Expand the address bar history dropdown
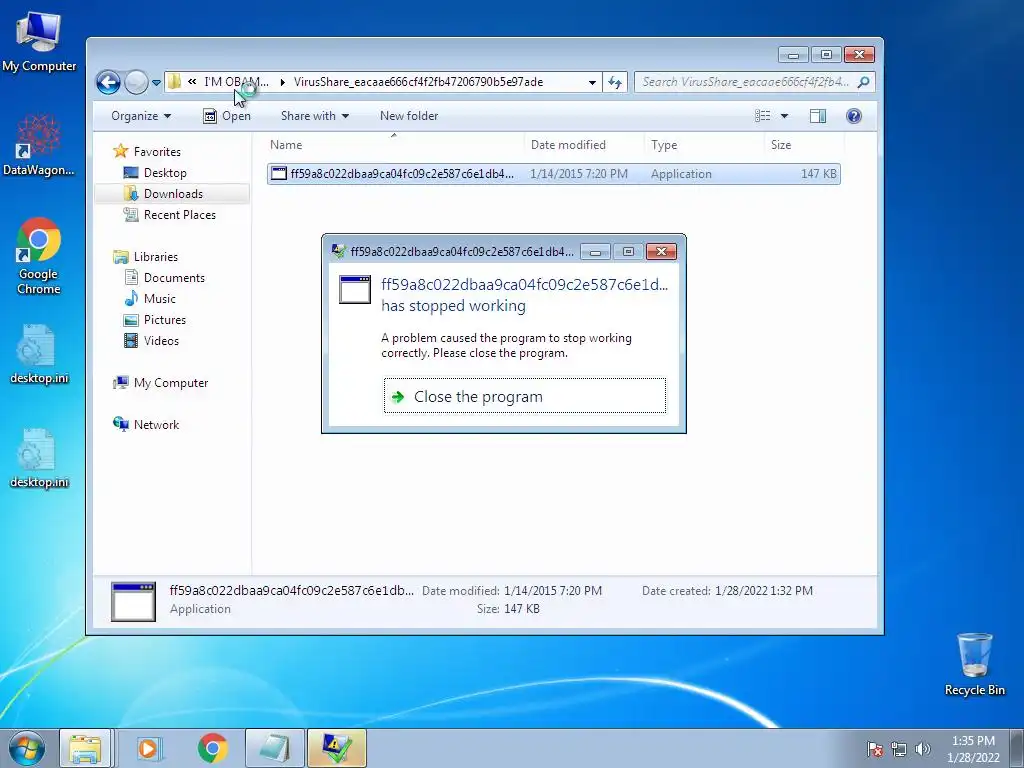1024x768 pixels. click(592, 82)
